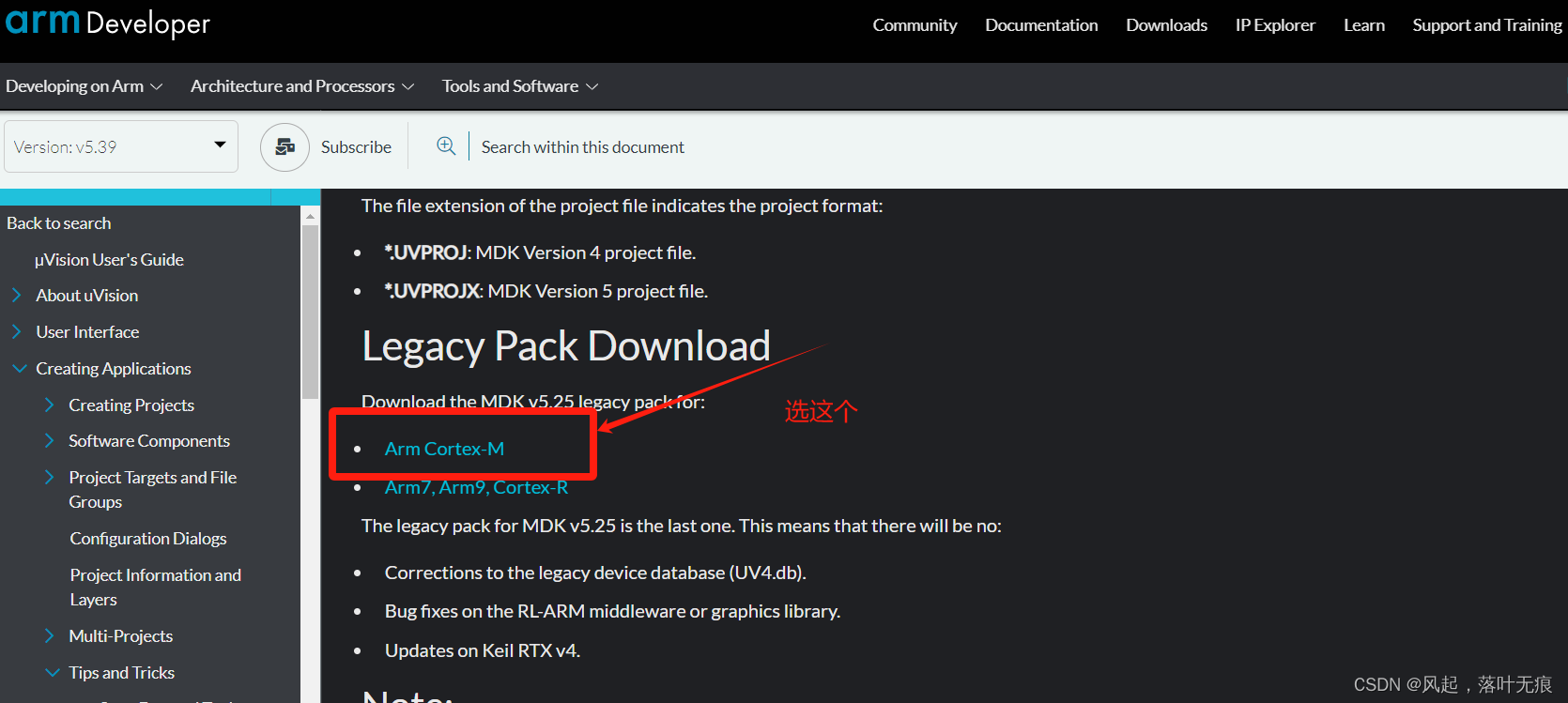Open About uVision section

pos(87,296)
